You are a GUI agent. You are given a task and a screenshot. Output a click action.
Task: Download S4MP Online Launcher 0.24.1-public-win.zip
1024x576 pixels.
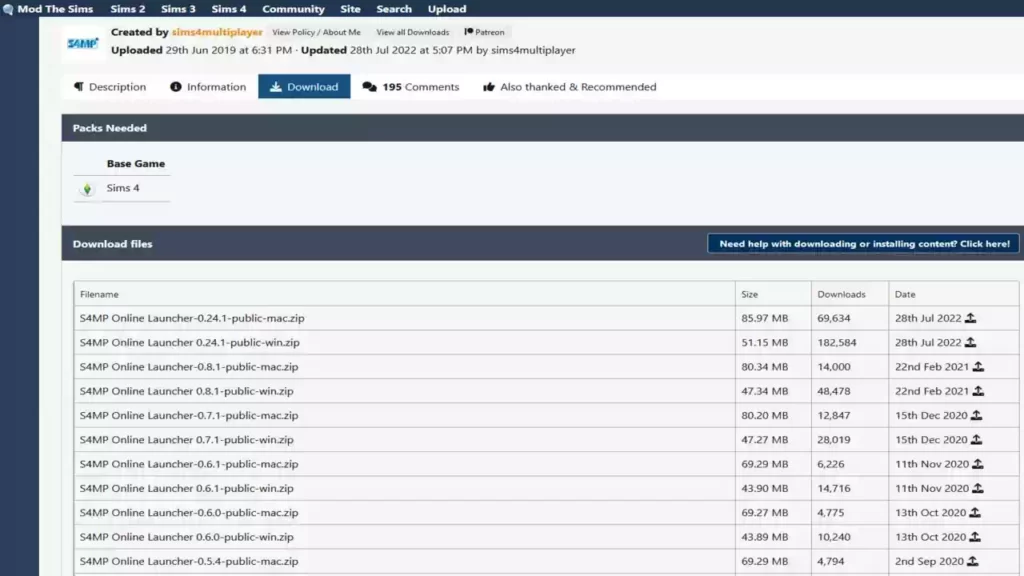pyautogui.click(x=189, y=343)
